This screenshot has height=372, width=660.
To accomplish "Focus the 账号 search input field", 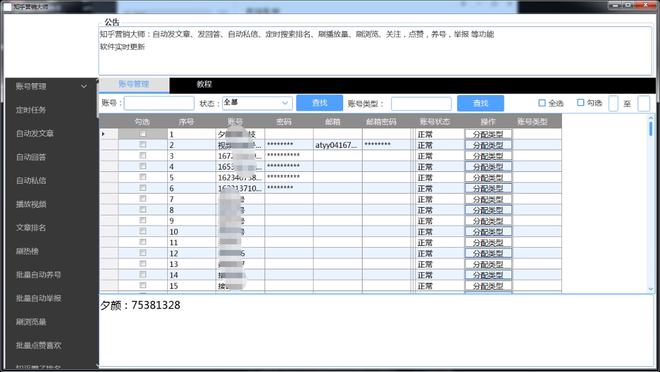I will click(159, 103).
